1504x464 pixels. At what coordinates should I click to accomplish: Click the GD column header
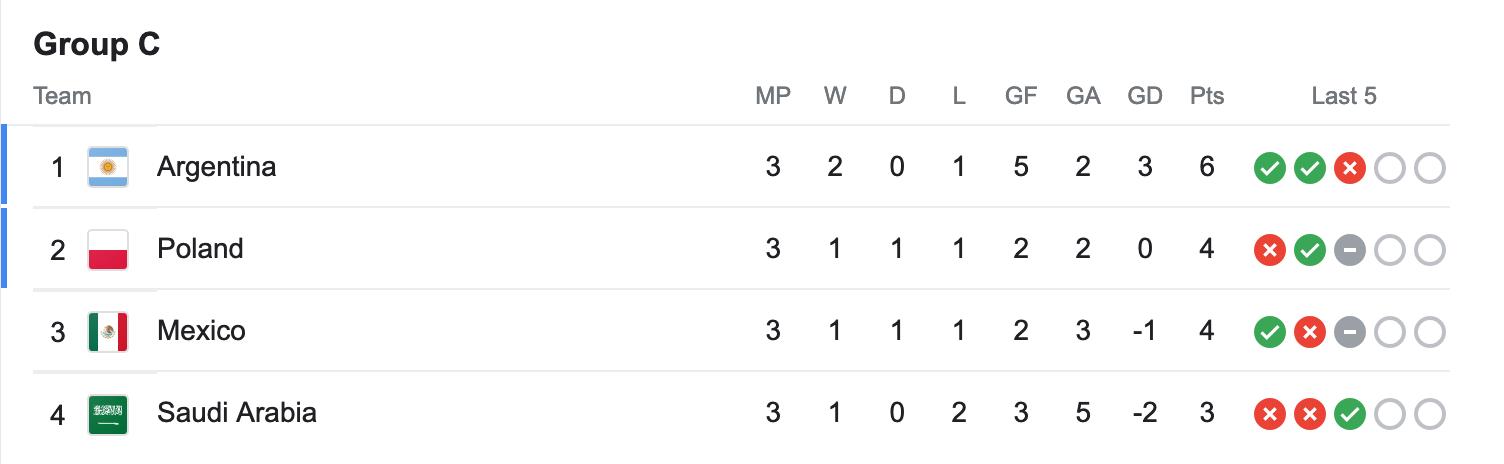[1145, 96]
